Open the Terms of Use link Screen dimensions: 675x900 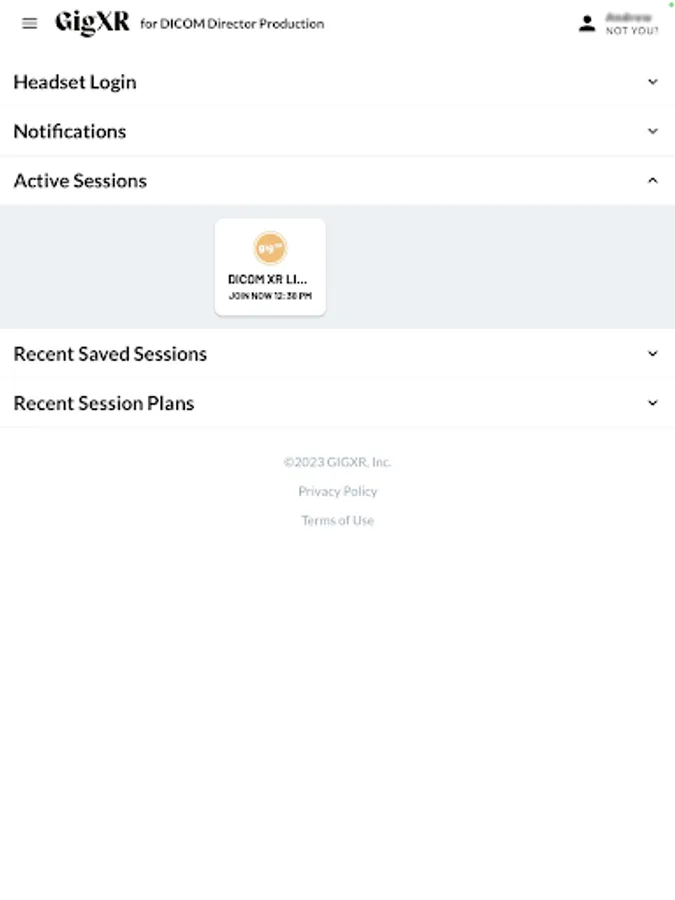pos(338,521)
